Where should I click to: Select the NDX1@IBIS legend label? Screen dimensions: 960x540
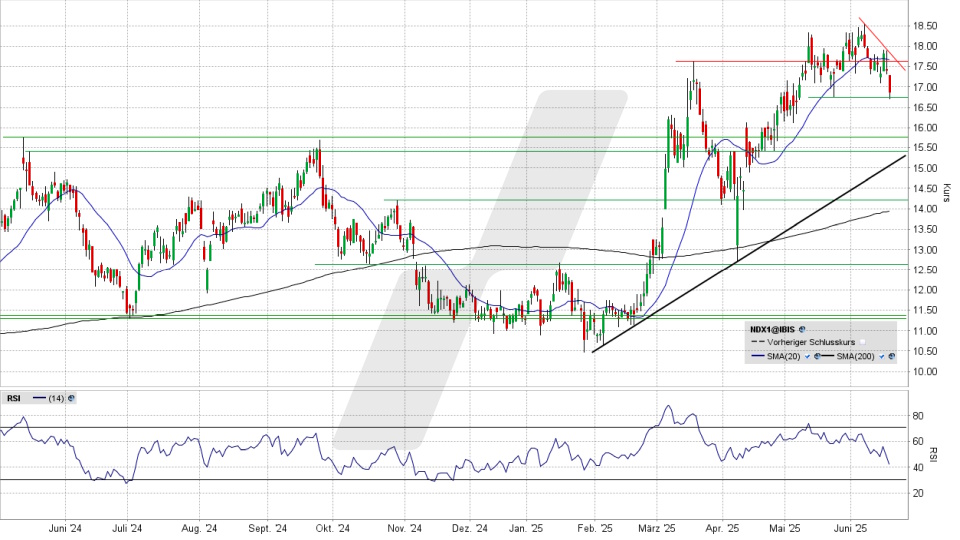coord(773,329)
